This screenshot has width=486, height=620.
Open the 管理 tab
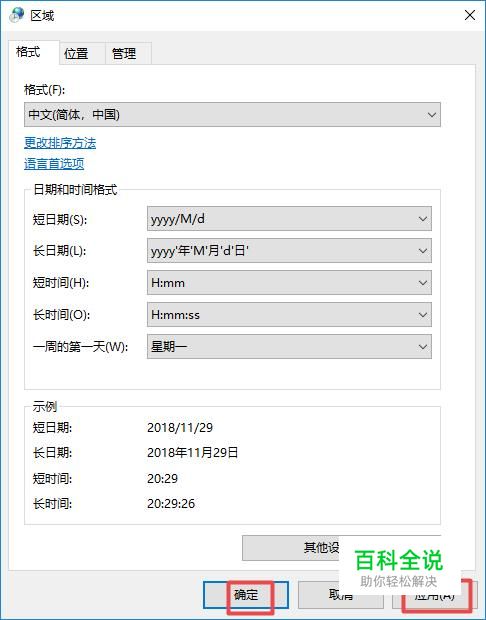[x=128, y=54]
